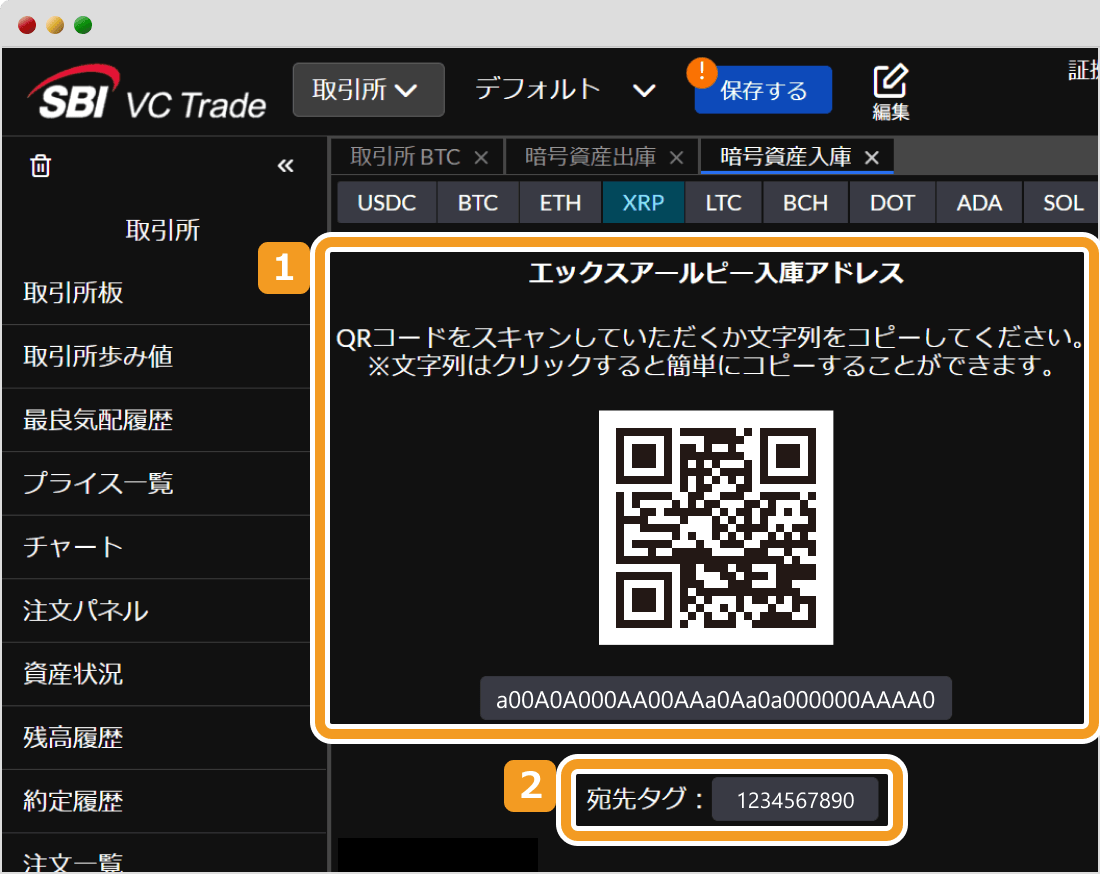The image size is (1100, 874).
Task: Select the DOT currency tab
Action: coord(892,203)
